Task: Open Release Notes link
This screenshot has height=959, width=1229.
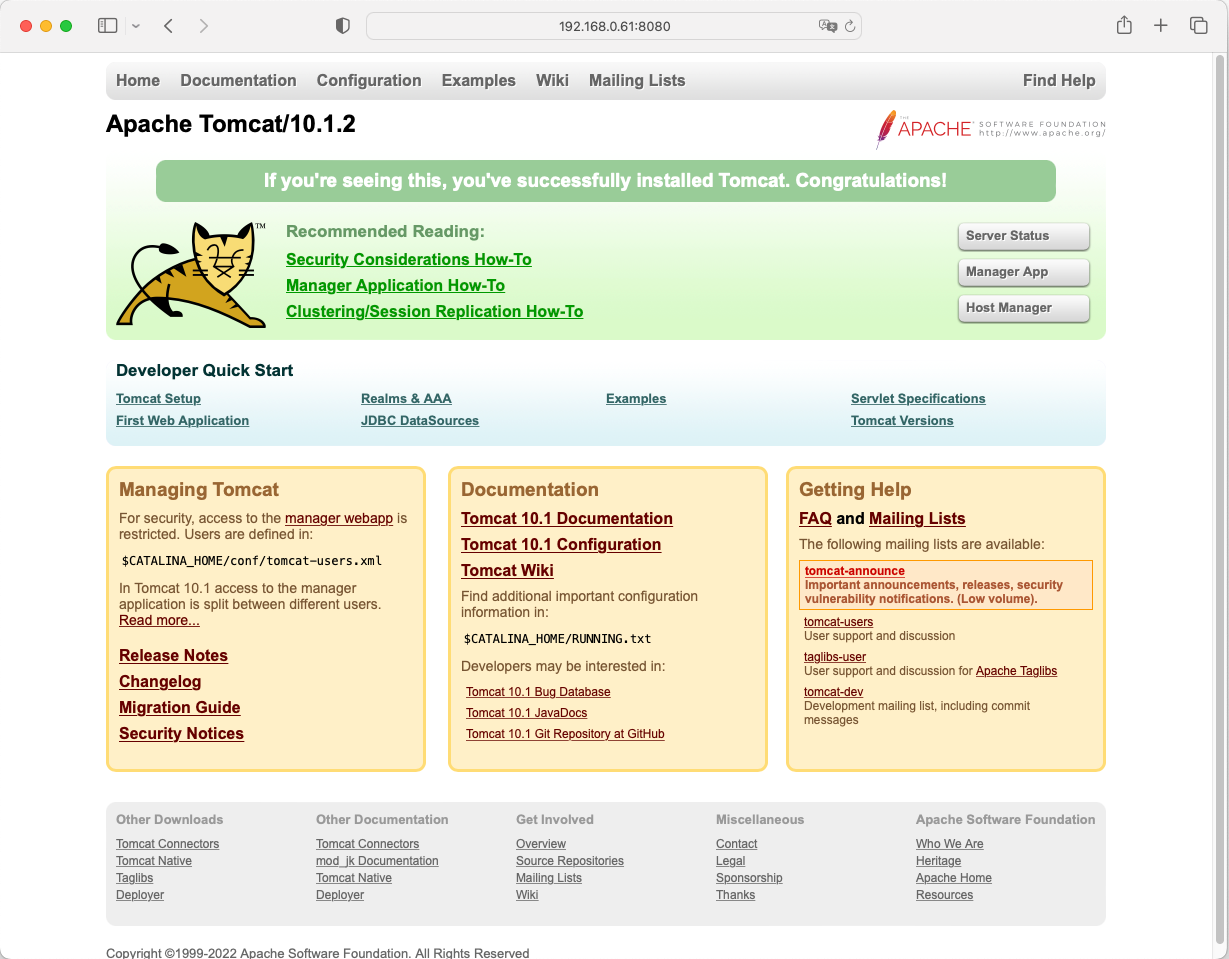Action: [x=173, y=655]
